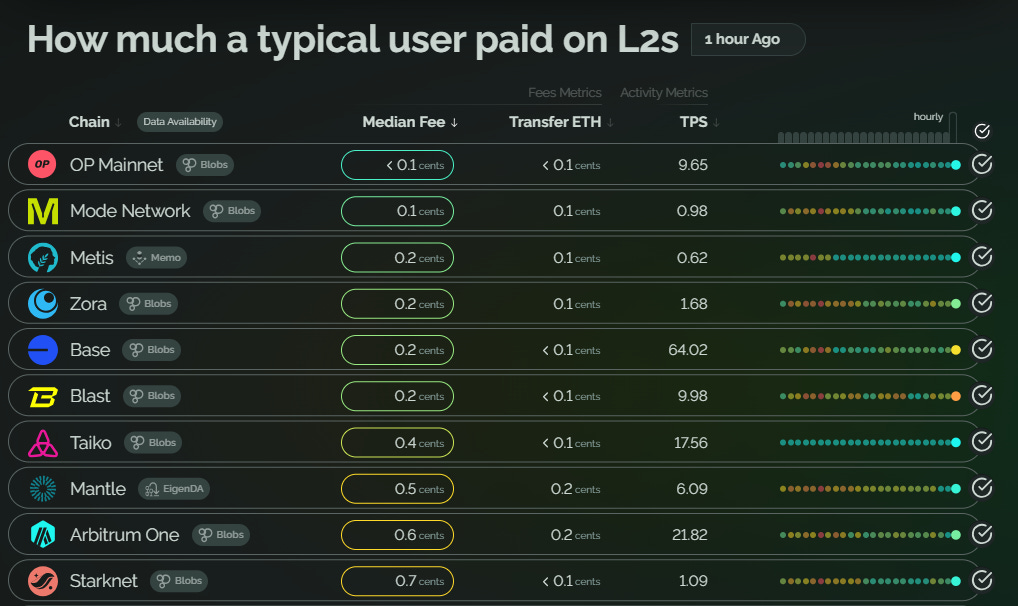Click the Taiko chain logo
Image resolution: width=1018 pixels, height=606 pixels.
coord(43,443)
